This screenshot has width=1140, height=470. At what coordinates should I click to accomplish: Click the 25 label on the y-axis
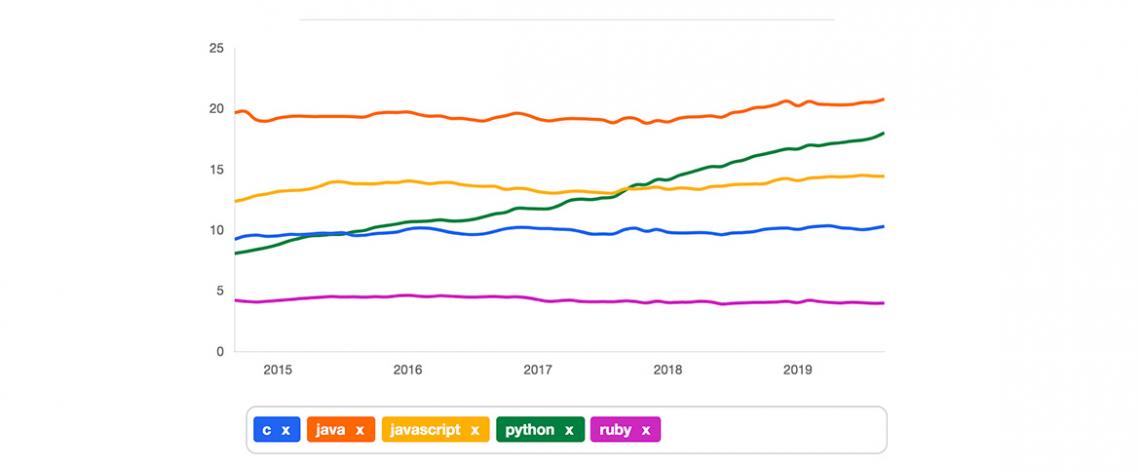click(216, 48)
